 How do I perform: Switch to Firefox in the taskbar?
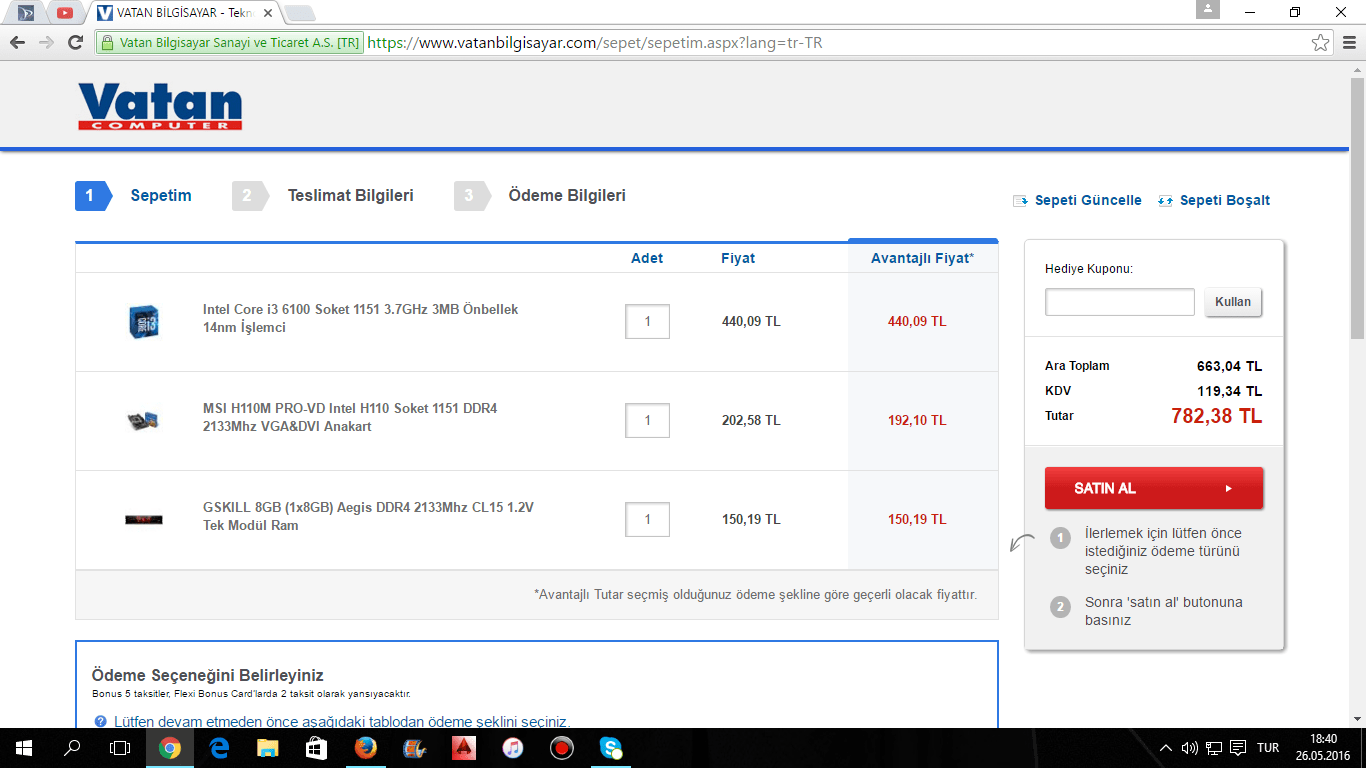[x=366, y=748]
